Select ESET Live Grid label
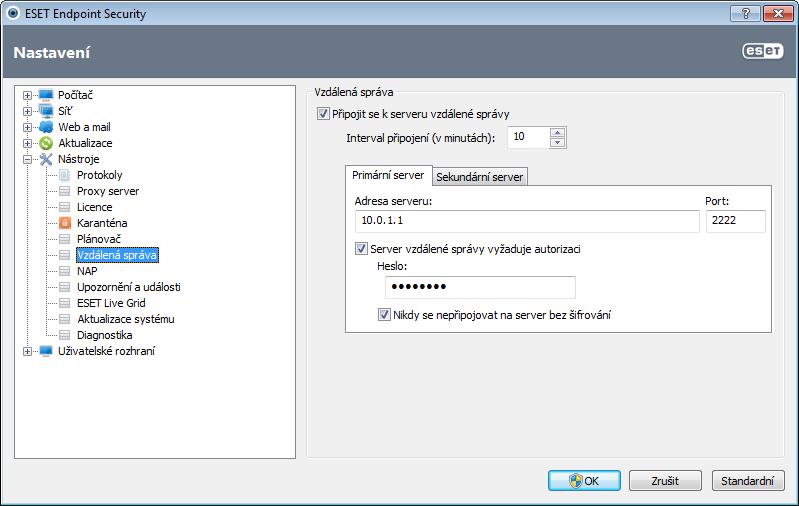 (111, 303)
